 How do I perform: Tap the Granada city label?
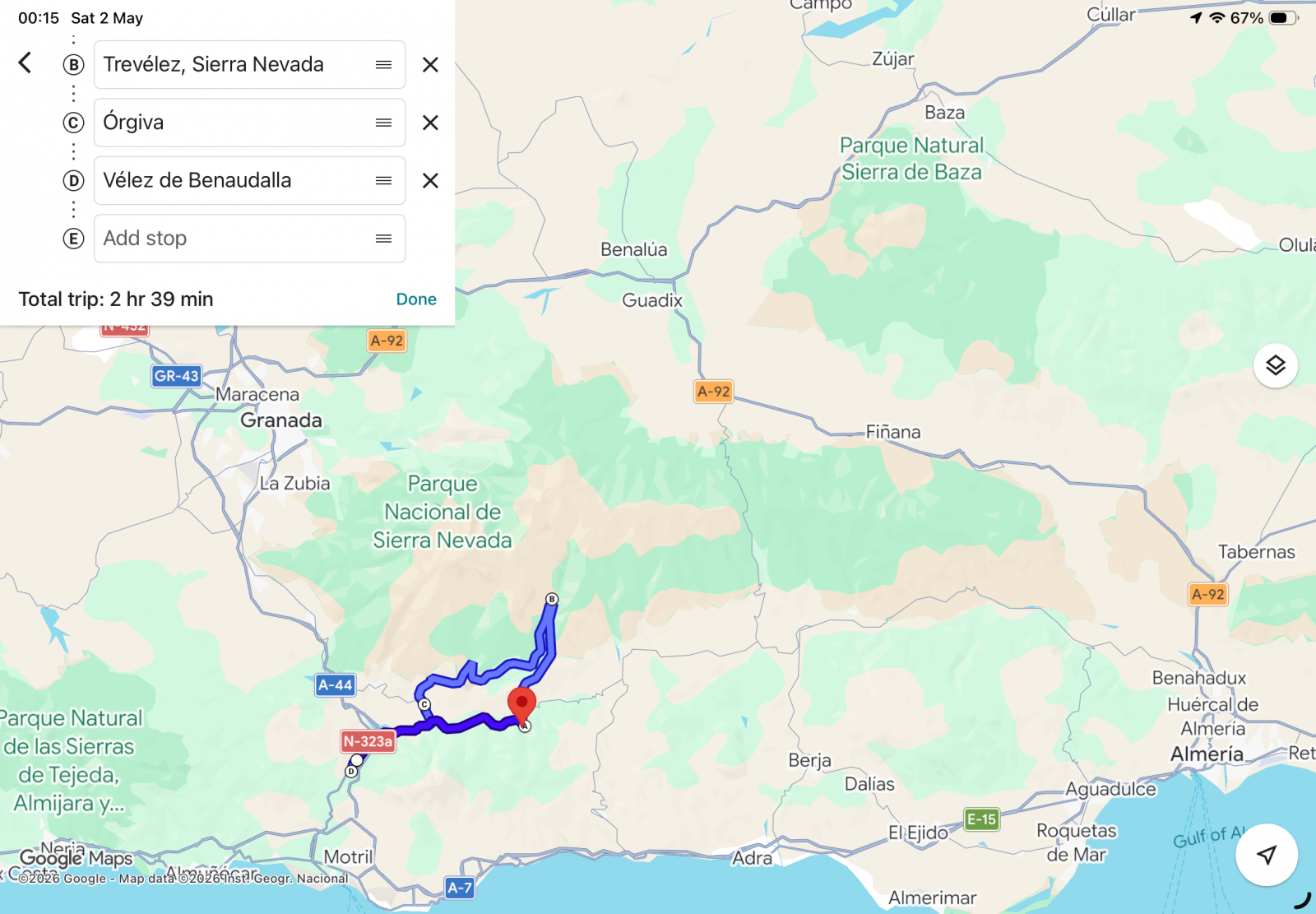[281, 420]
